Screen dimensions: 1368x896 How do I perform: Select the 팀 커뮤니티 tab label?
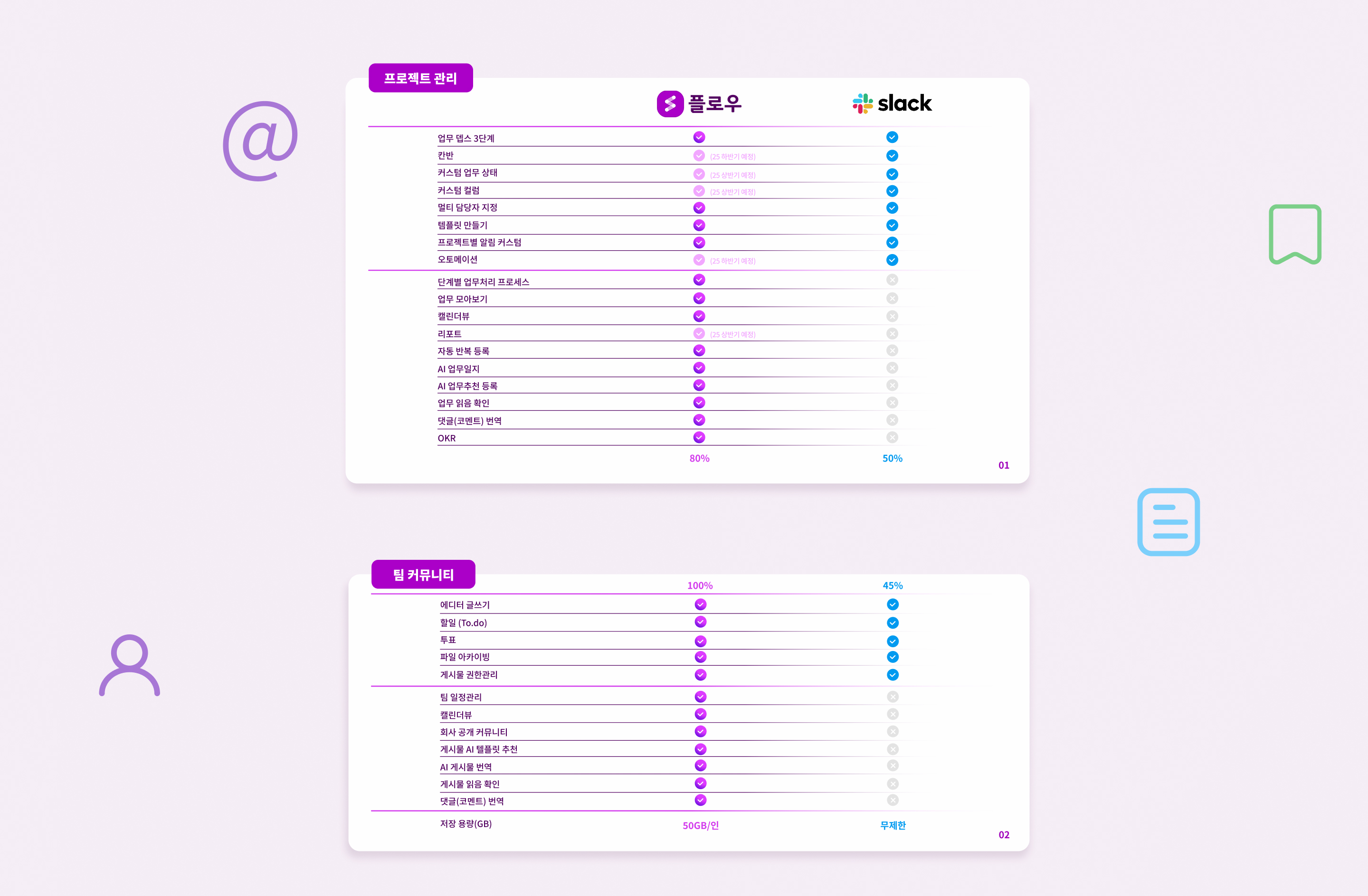(x=424, y=574)
